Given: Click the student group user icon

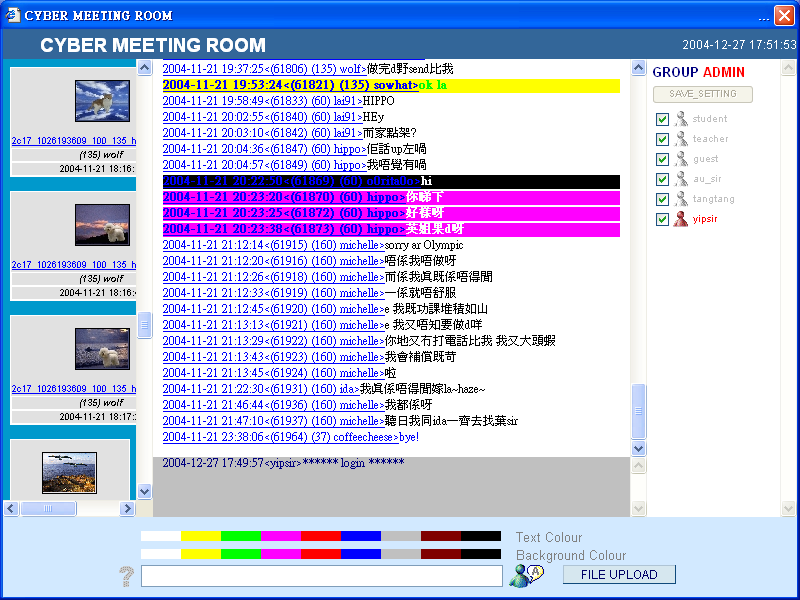Looking at the screenshot, I should [681, 119].
